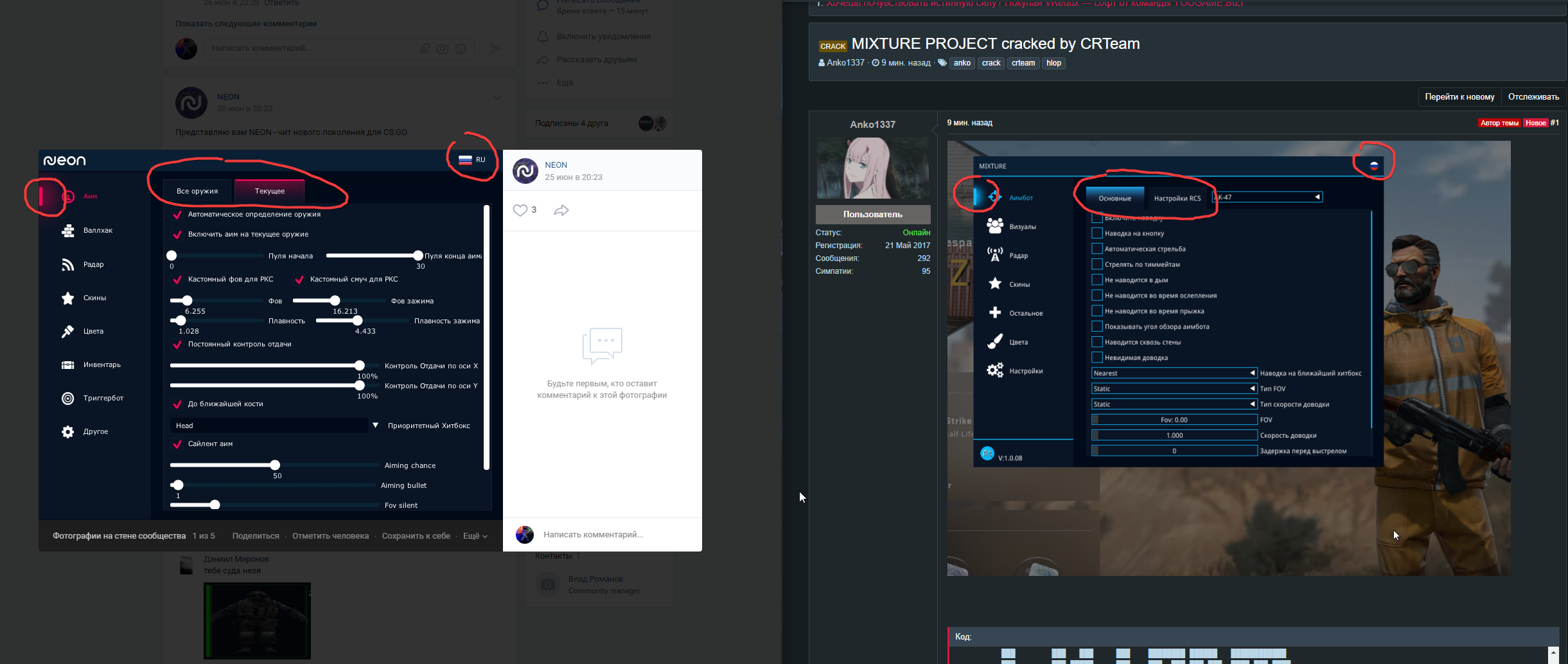1568x664 pixels.
Task: Adjust the Контроль Отдачи по оси X slider
Action: (360, 365)
